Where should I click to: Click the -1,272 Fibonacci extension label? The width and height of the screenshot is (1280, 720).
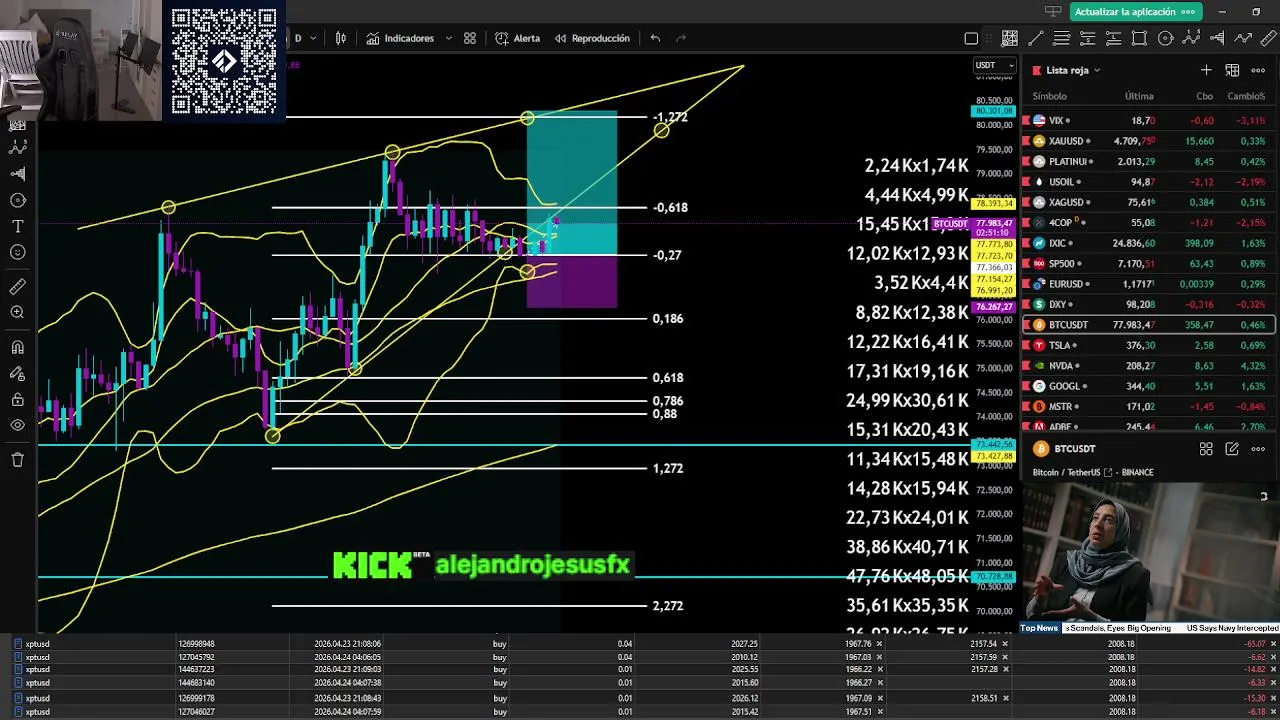[670, 117]
